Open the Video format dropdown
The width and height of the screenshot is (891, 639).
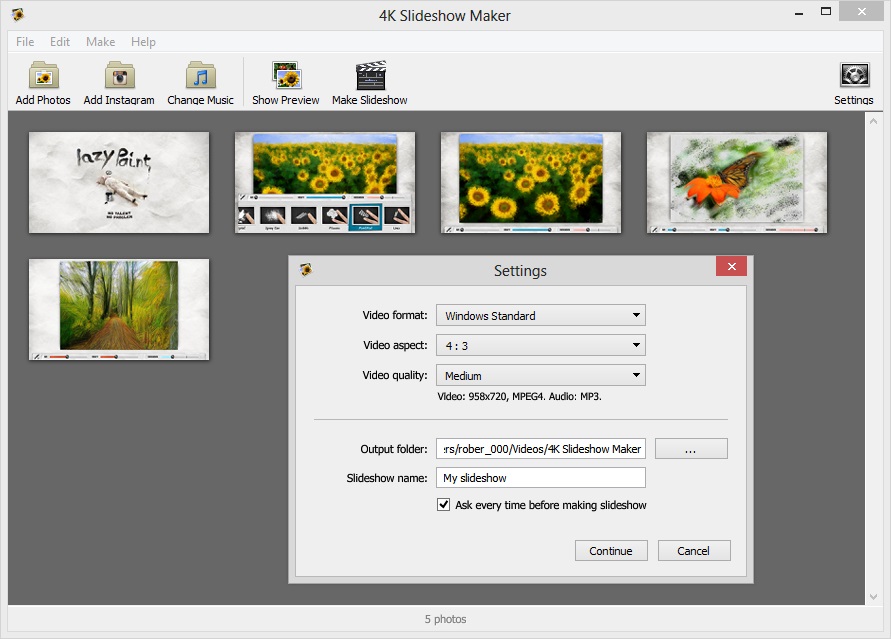click(x=637, y=315)
